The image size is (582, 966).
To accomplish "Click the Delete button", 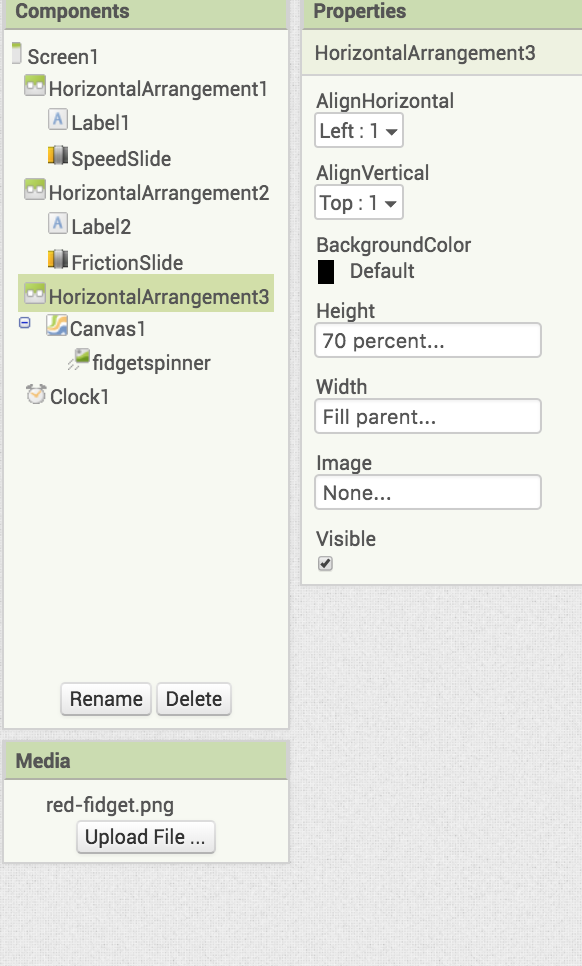I will click(194, 699).
